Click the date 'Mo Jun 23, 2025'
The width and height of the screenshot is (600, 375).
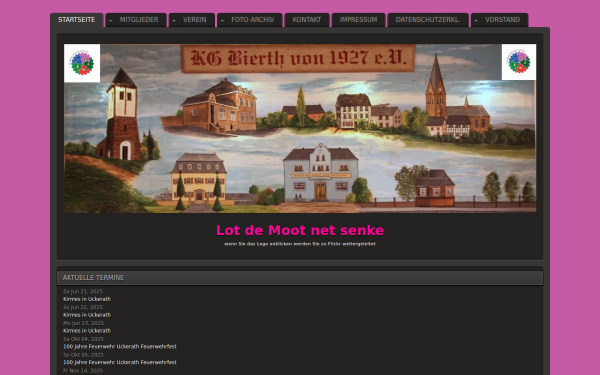(x=83, y=323)
